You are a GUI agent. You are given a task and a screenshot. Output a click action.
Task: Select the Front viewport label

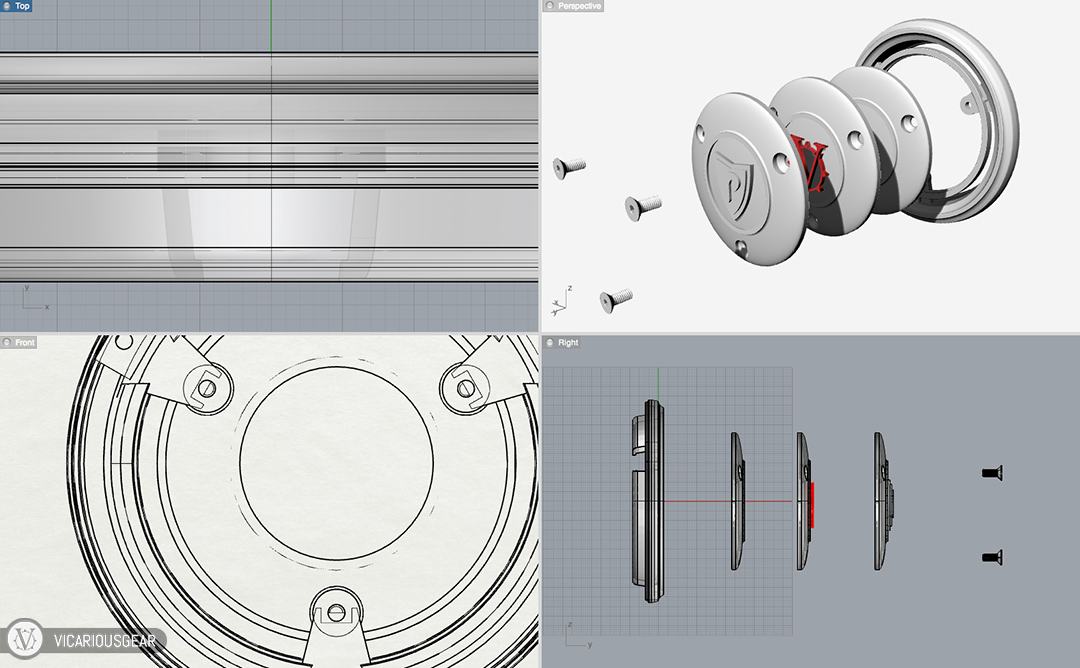(25, 343)
